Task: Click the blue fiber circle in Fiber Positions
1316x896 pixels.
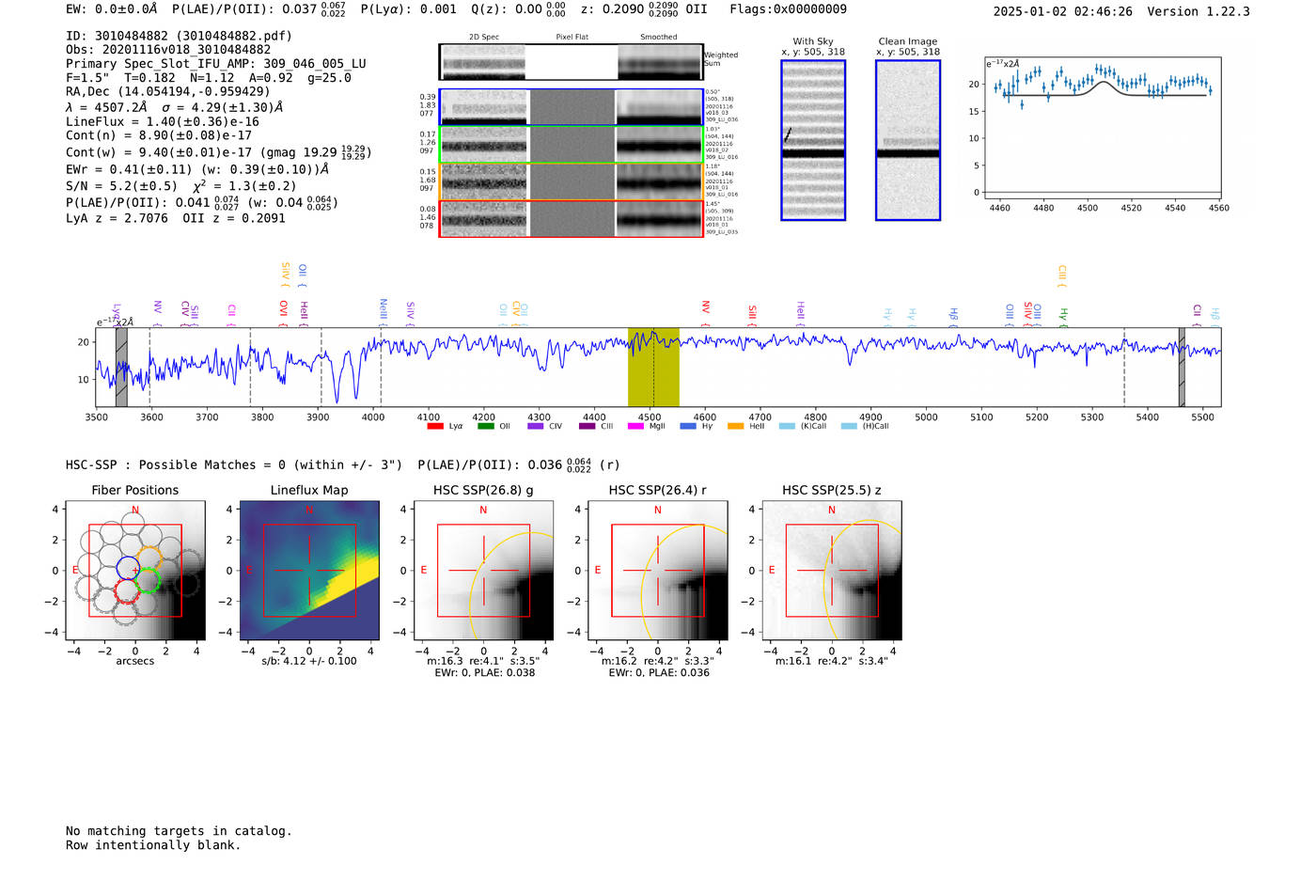Action: [128, 567]
